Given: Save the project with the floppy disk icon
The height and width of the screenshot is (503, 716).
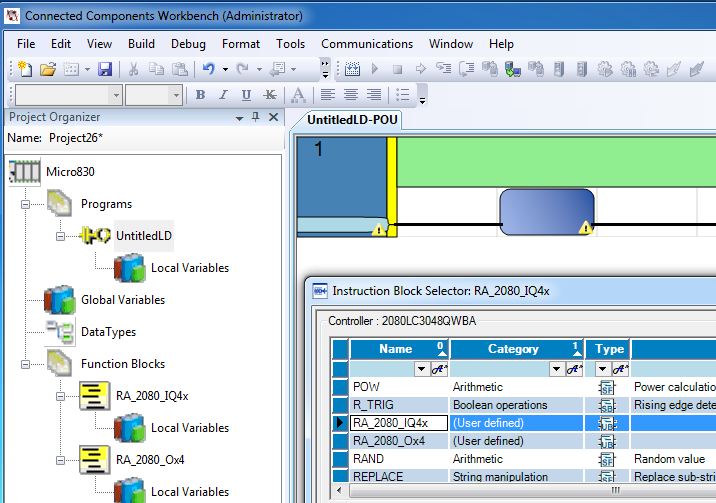Looking at the screenshot, I should [x=104, y=69].
